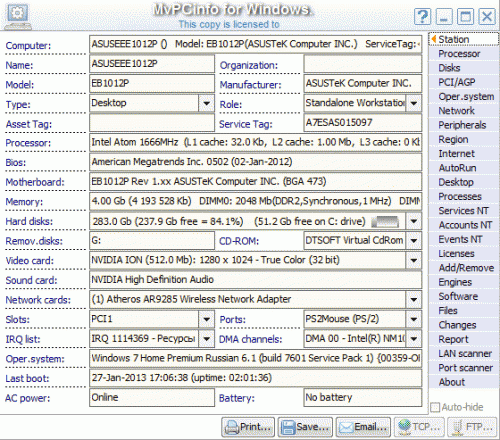Enable the Auto-hide checkbox
The width and height of the screenshot is (500, 440).
(435, 407)
